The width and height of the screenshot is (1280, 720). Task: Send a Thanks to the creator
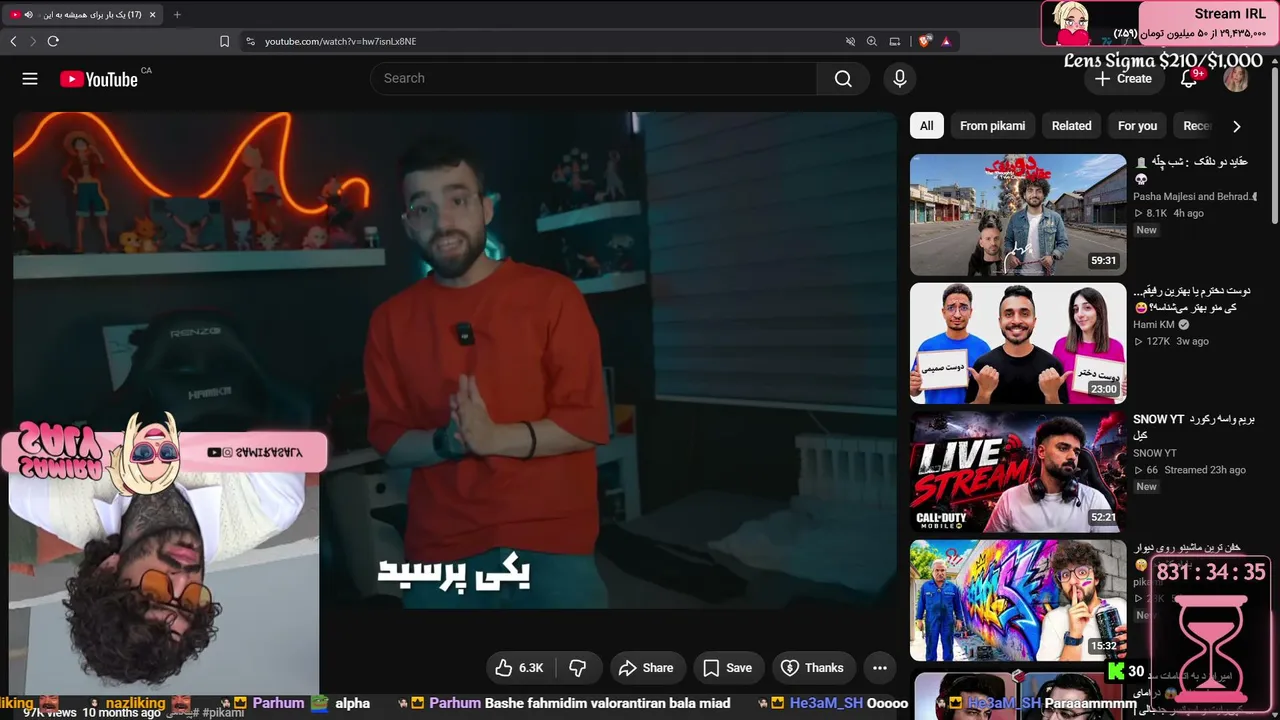[812, 668]
